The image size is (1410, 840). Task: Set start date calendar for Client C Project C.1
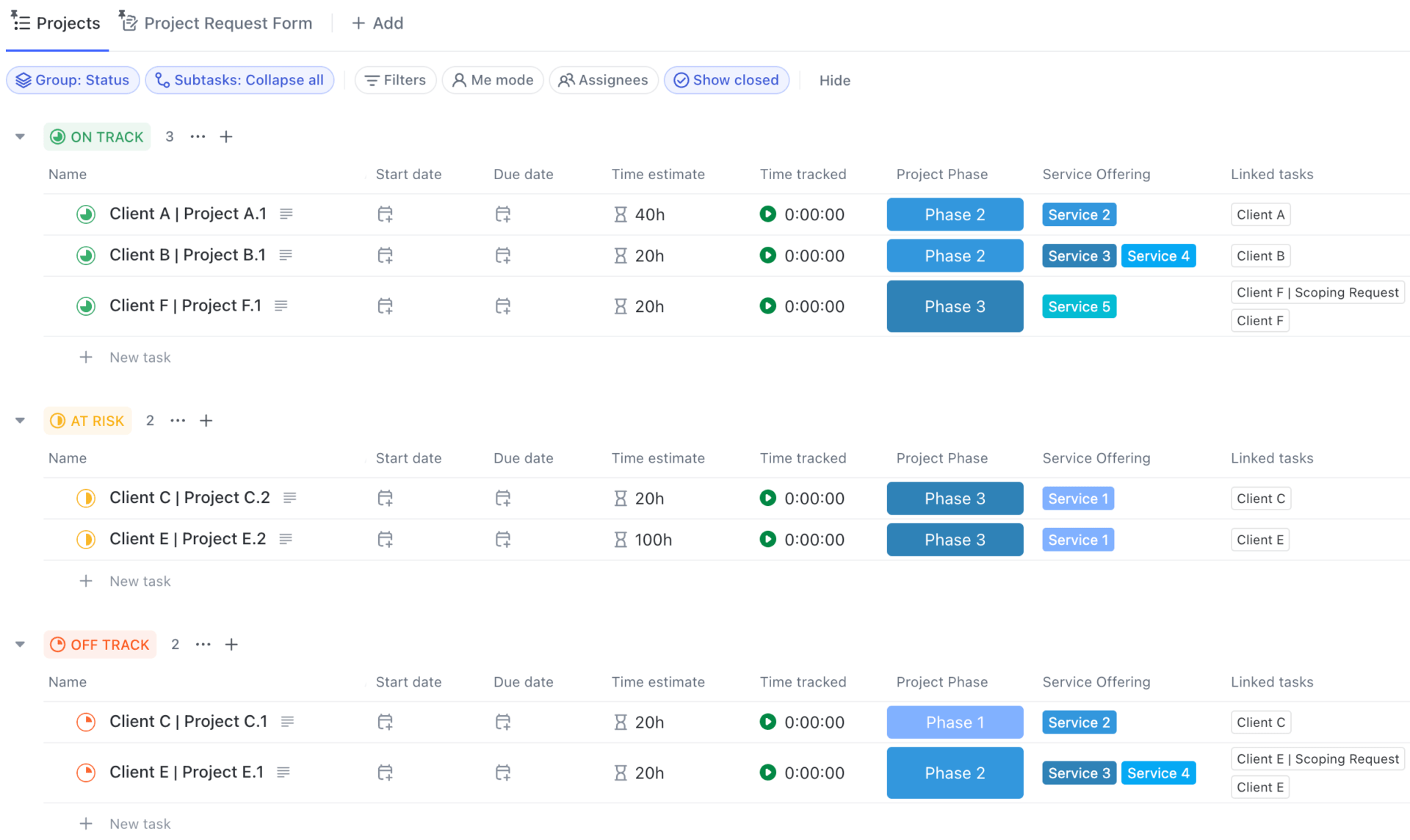(x=385, y=723)
